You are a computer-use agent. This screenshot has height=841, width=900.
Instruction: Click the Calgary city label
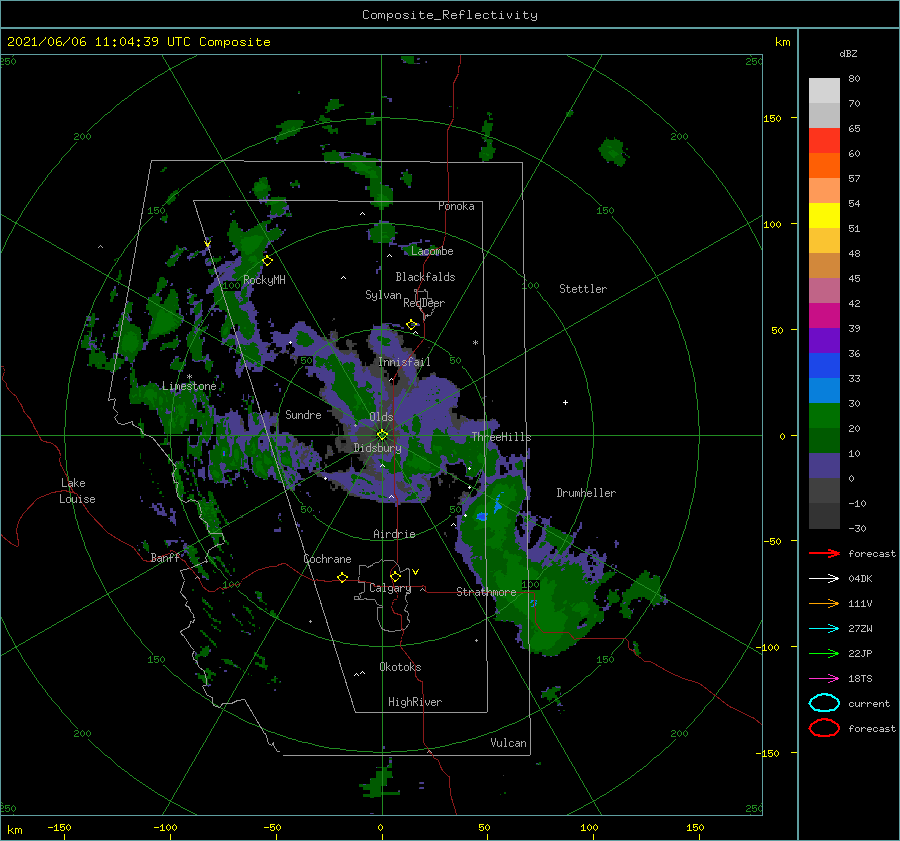(x=390, y=588)
